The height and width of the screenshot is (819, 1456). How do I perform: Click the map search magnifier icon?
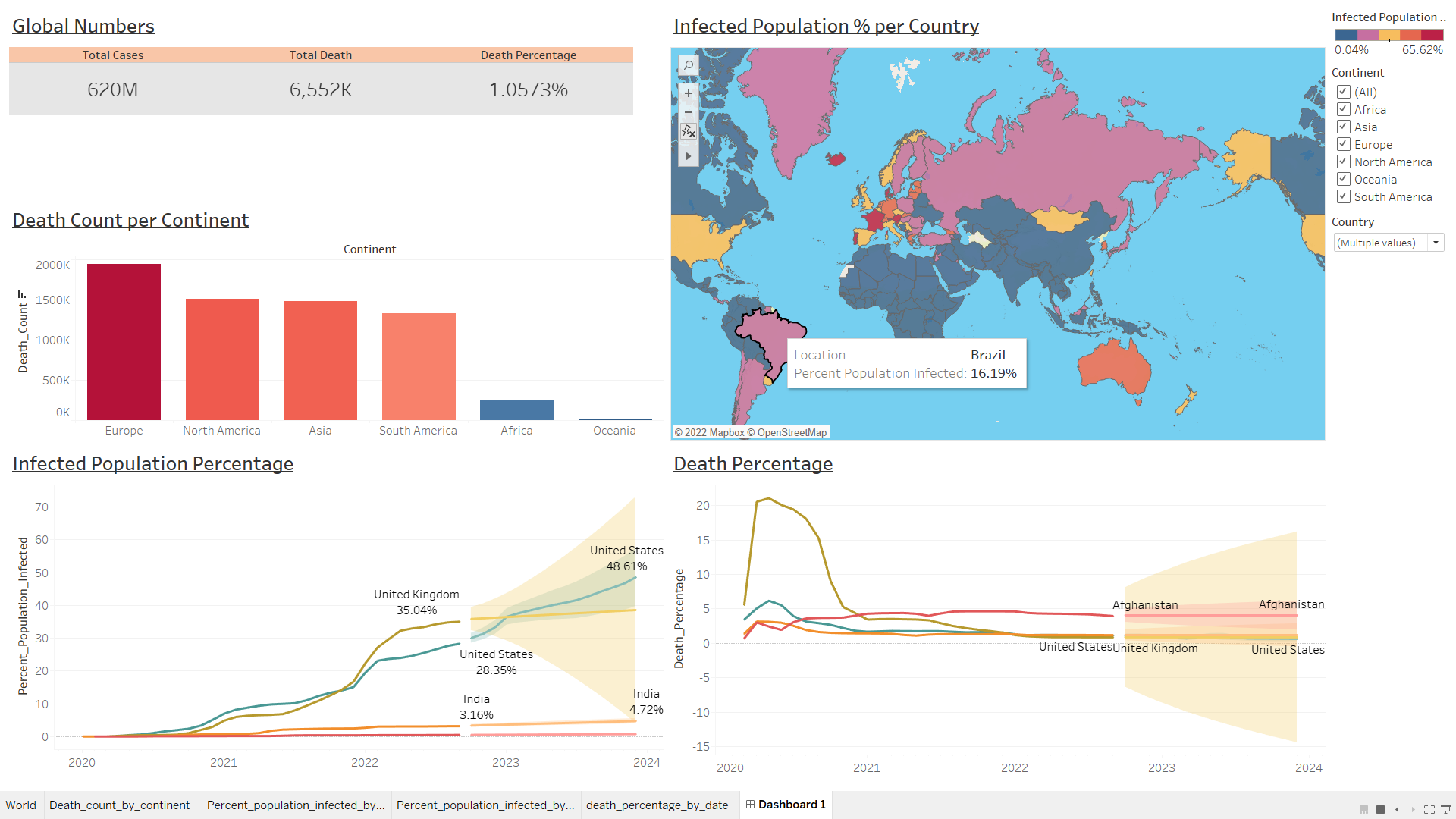(x=688, y=65)
